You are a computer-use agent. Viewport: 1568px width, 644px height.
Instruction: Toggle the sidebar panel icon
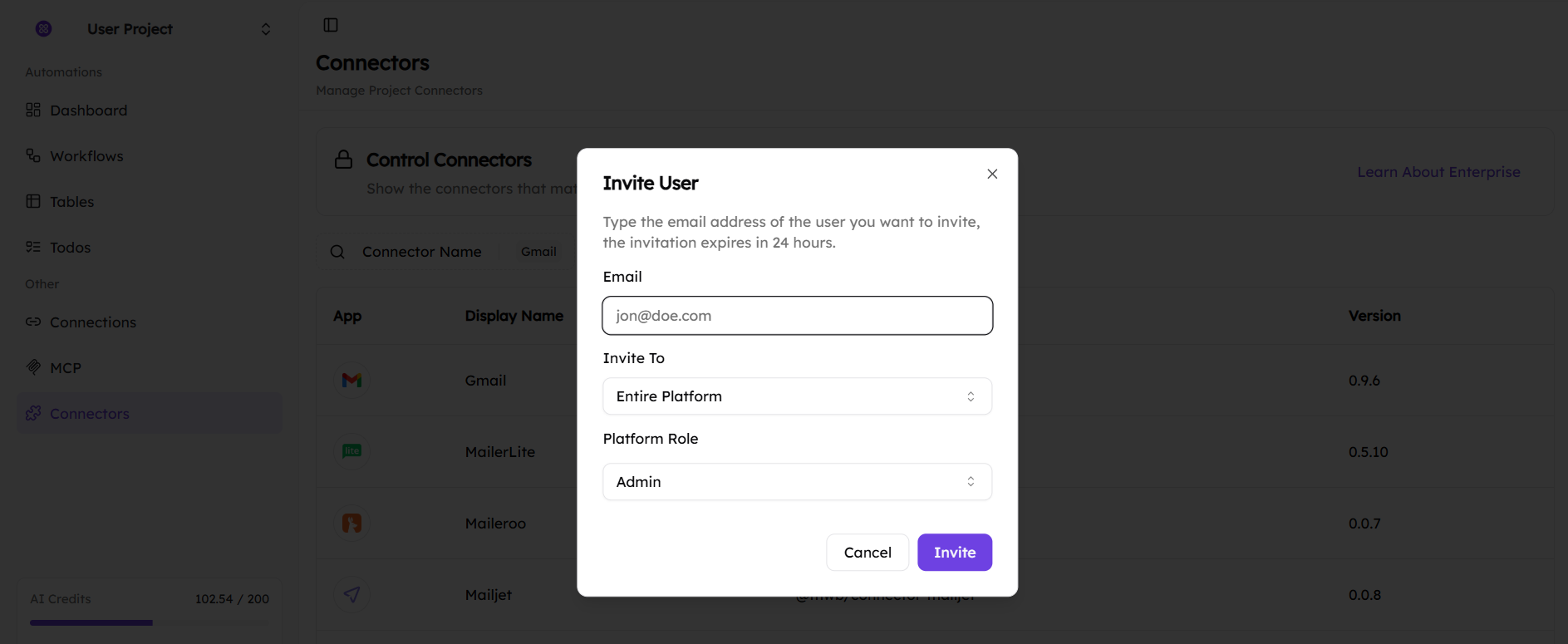tap(331, 25)
